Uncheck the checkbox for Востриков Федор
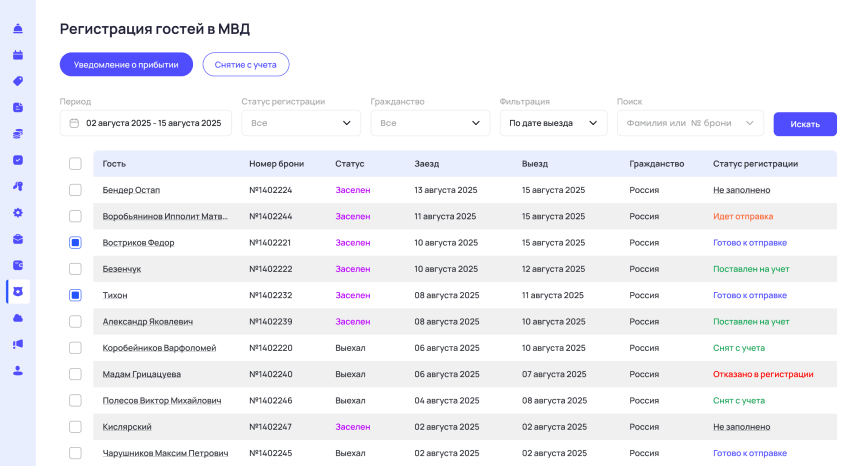 coord(75,243)
